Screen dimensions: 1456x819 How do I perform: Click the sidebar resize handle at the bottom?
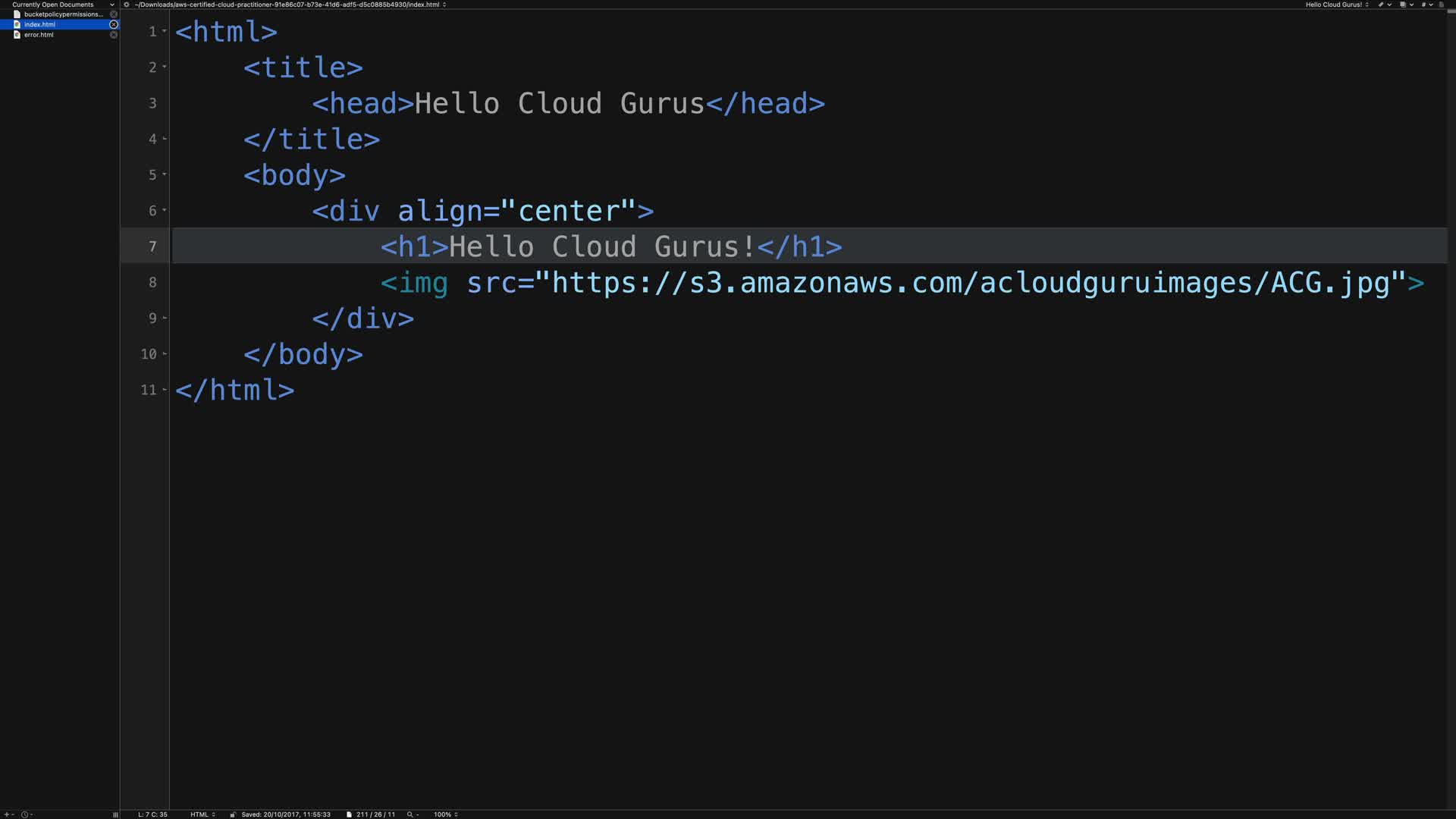click(x=115, y=814)
